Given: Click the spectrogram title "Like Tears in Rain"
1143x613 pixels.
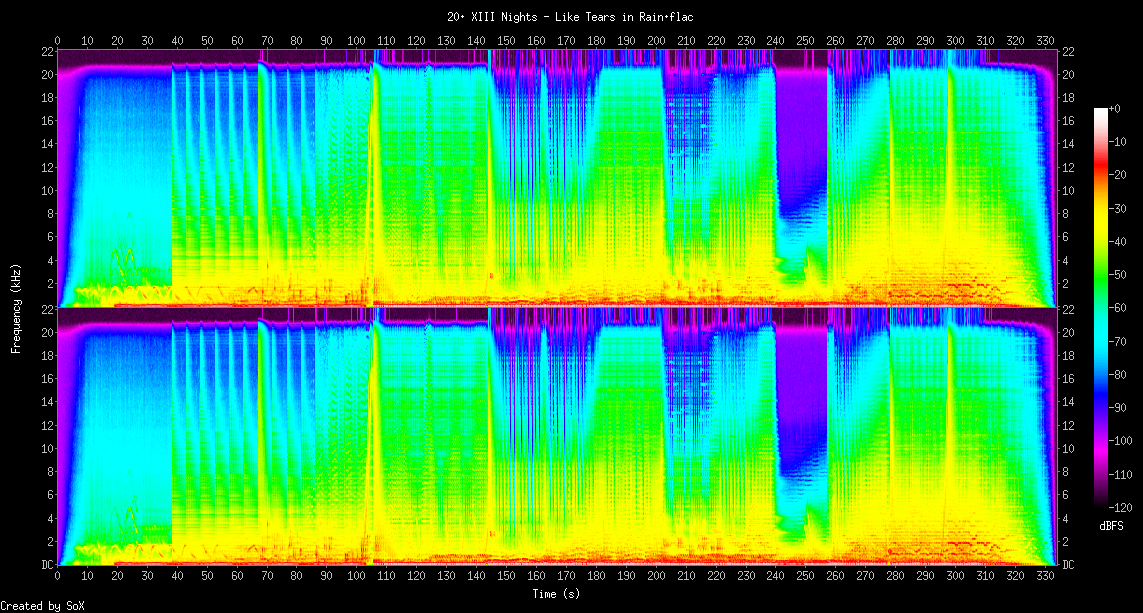Looking at the screenshot, I should 571,17.
